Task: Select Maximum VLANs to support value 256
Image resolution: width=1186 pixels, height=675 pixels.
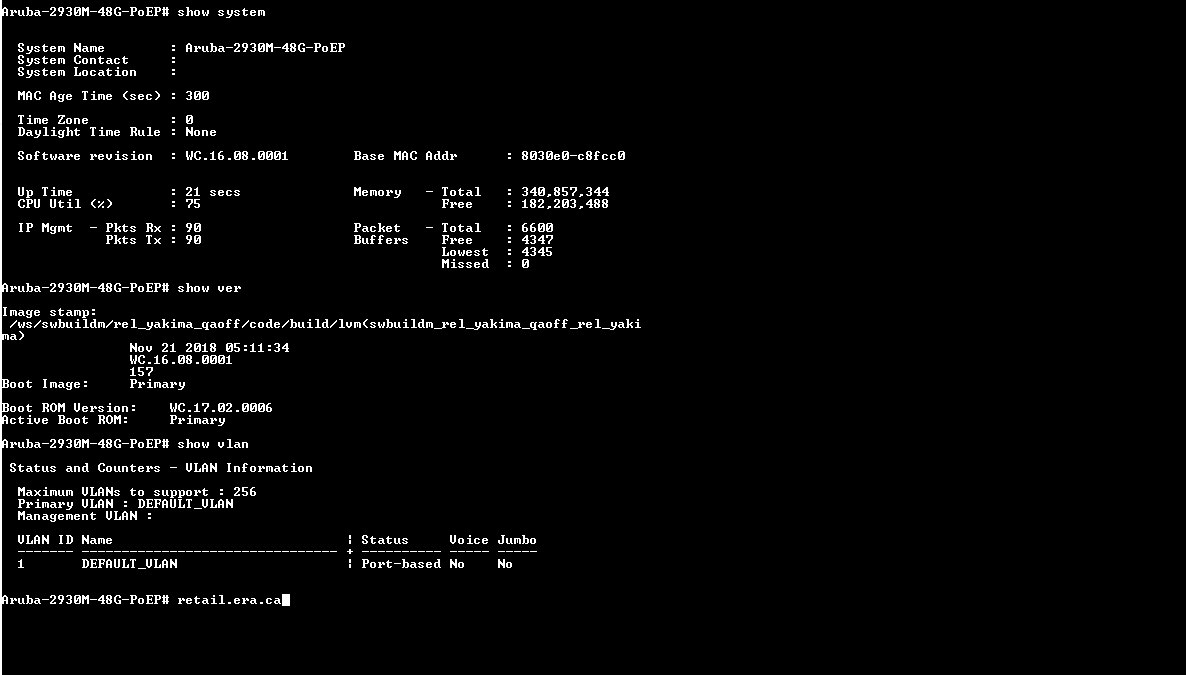Action: tap(244, 492)
